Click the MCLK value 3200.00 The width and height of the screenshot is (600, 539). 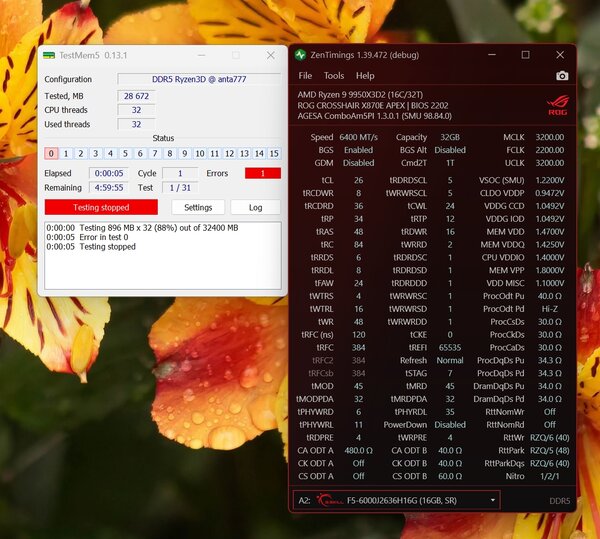549,137
